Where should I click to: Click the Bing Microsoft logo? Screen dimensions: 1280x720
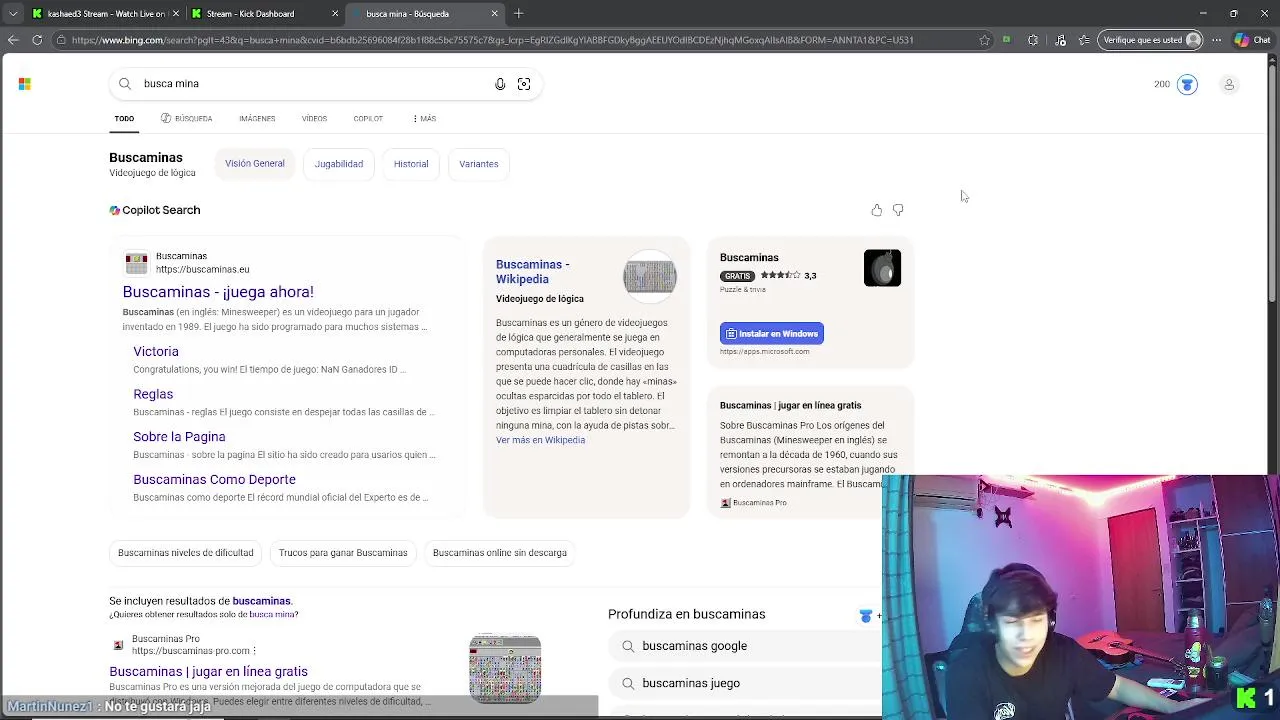(25, 84)
